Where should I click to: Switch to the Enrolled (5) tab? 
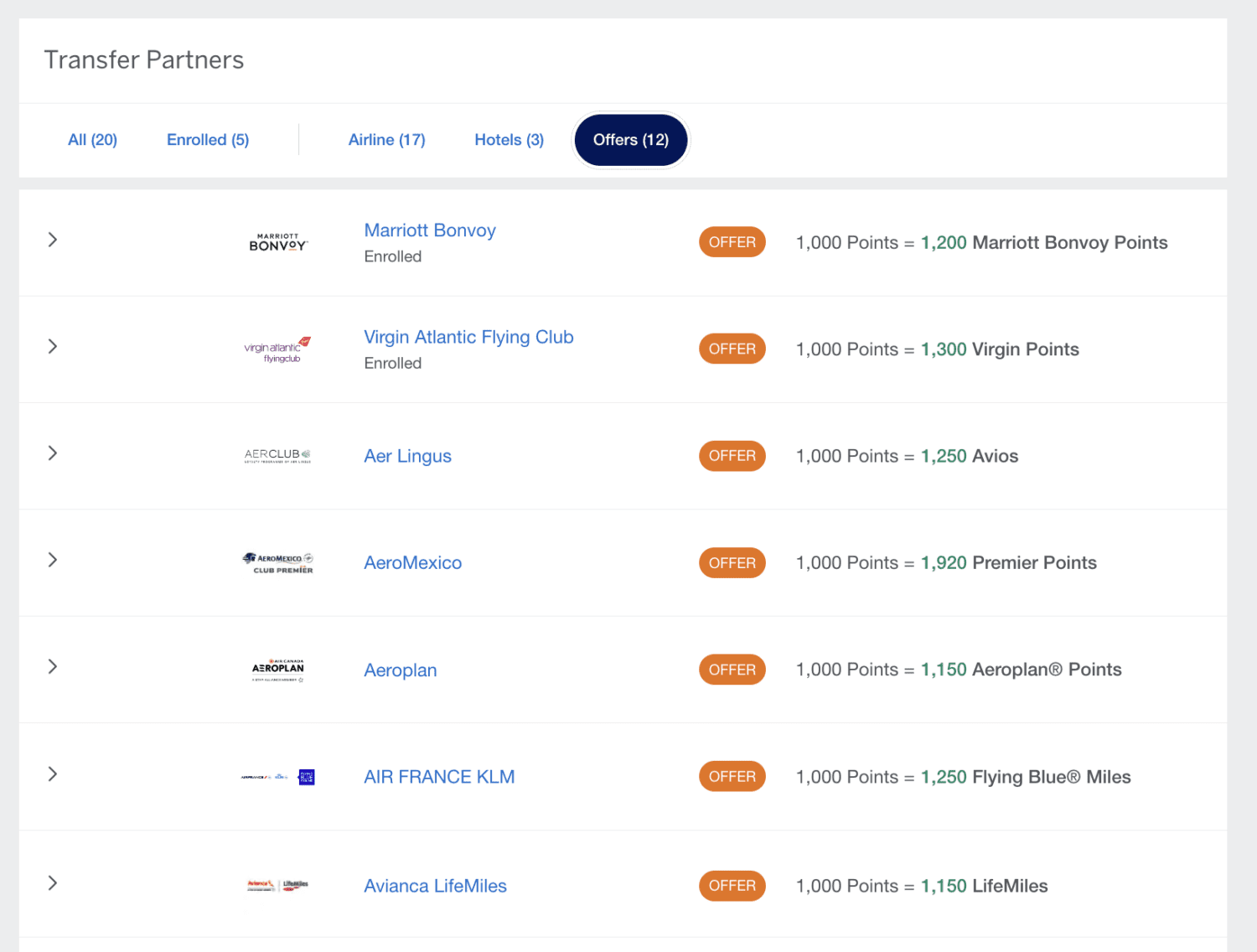point(208,140)
